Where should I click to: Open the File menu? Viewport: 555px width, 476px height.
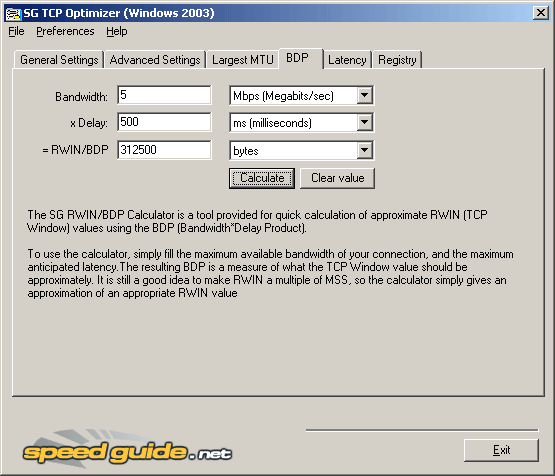16,31
